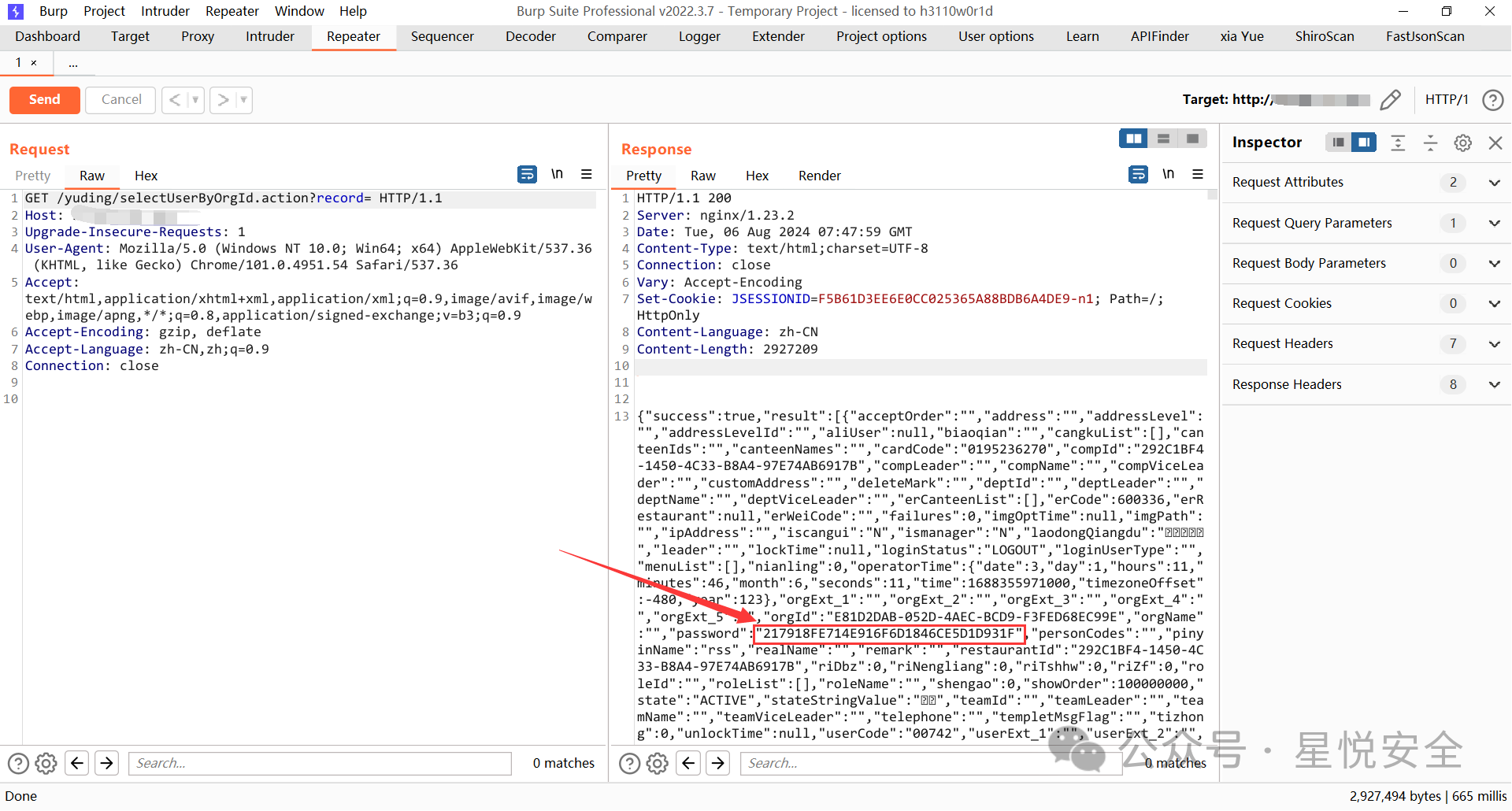1512x811 pixels.
Task: Click the orange Send button
Action: point(45,100)
